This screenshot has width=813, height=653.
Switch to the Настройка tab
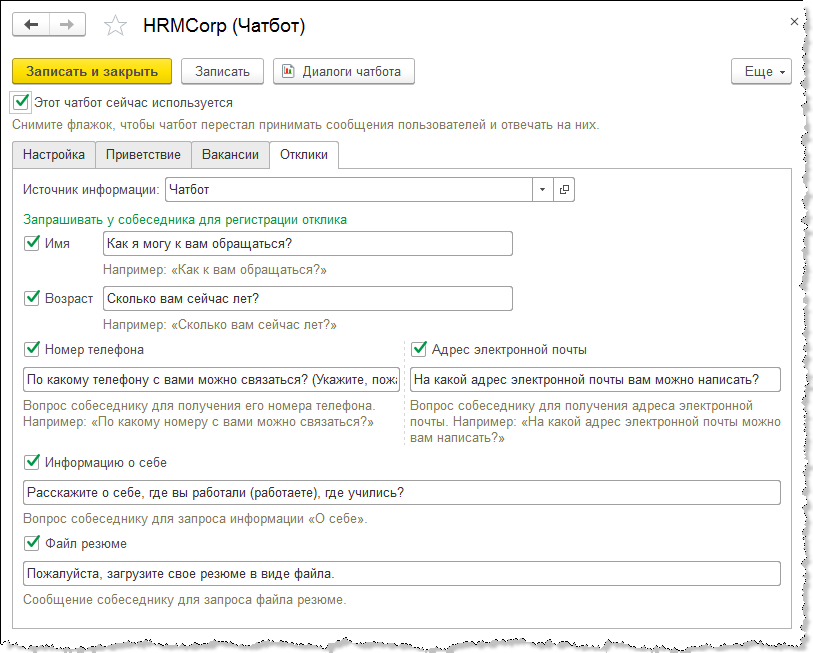[x=54, y=155]
